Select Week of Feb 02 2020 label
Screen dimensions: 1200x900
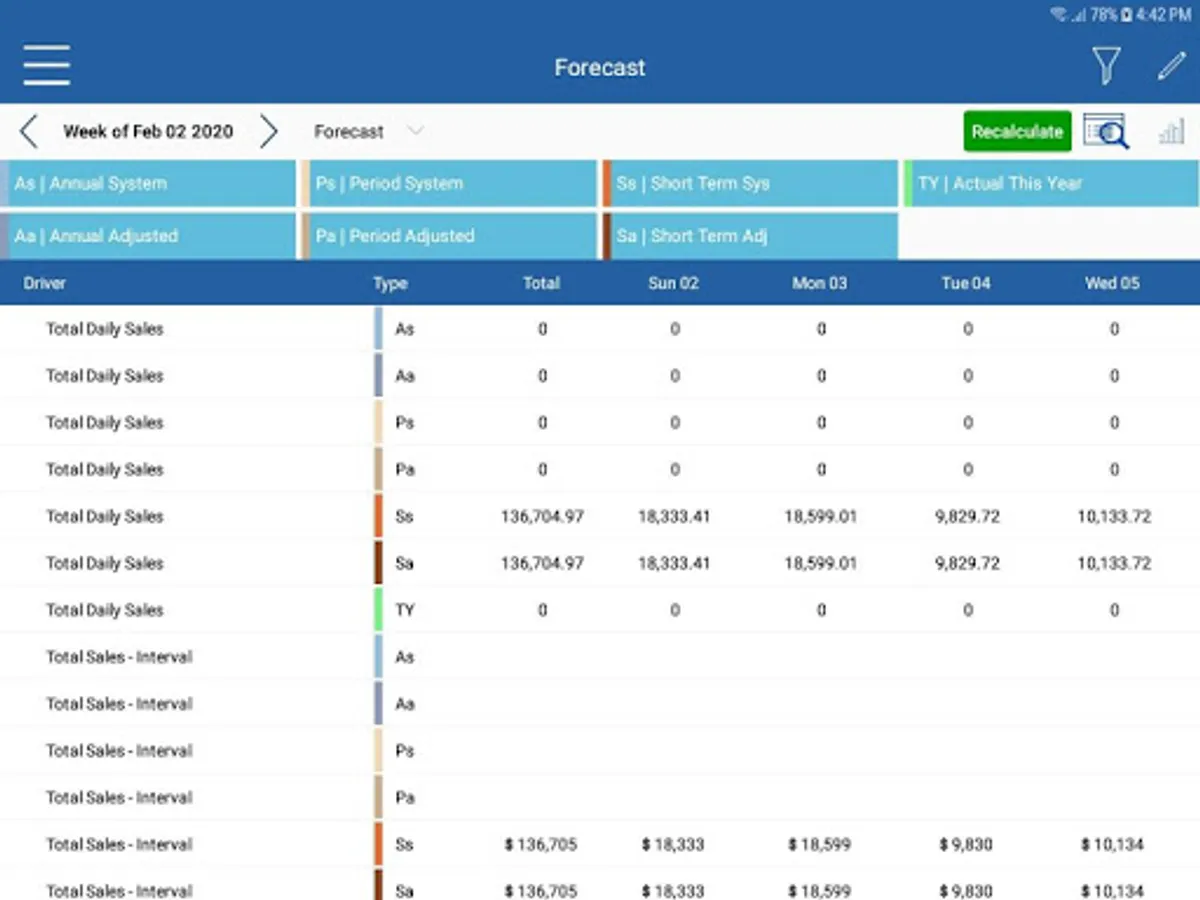tap(148, 131)
